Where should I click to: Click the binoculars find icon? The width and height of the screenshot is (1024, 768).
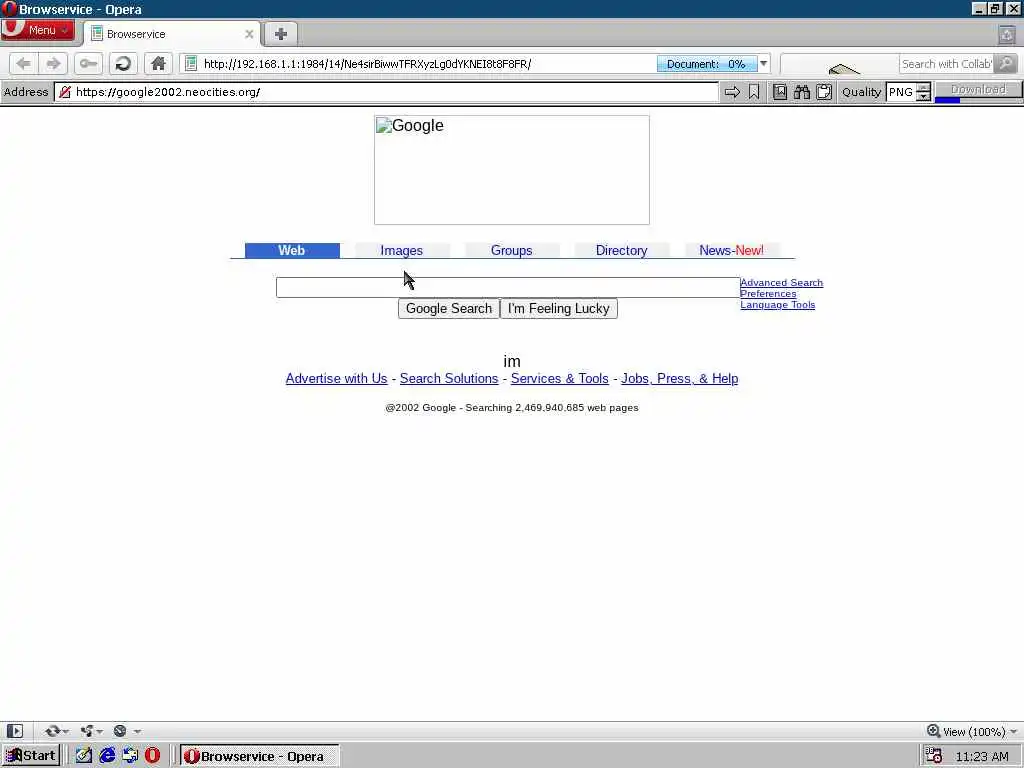click(x=802, y=92)
